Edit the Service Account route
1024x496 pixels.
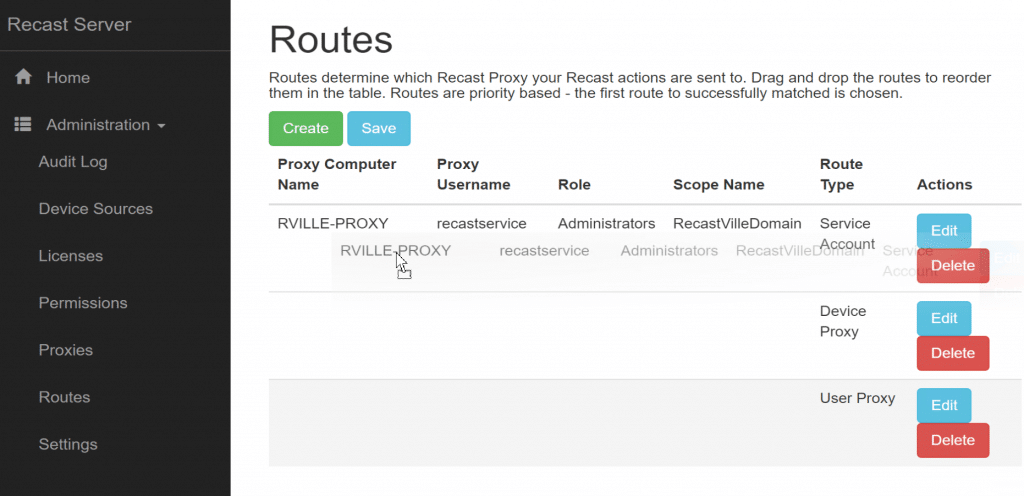click(x=944, y=231)
